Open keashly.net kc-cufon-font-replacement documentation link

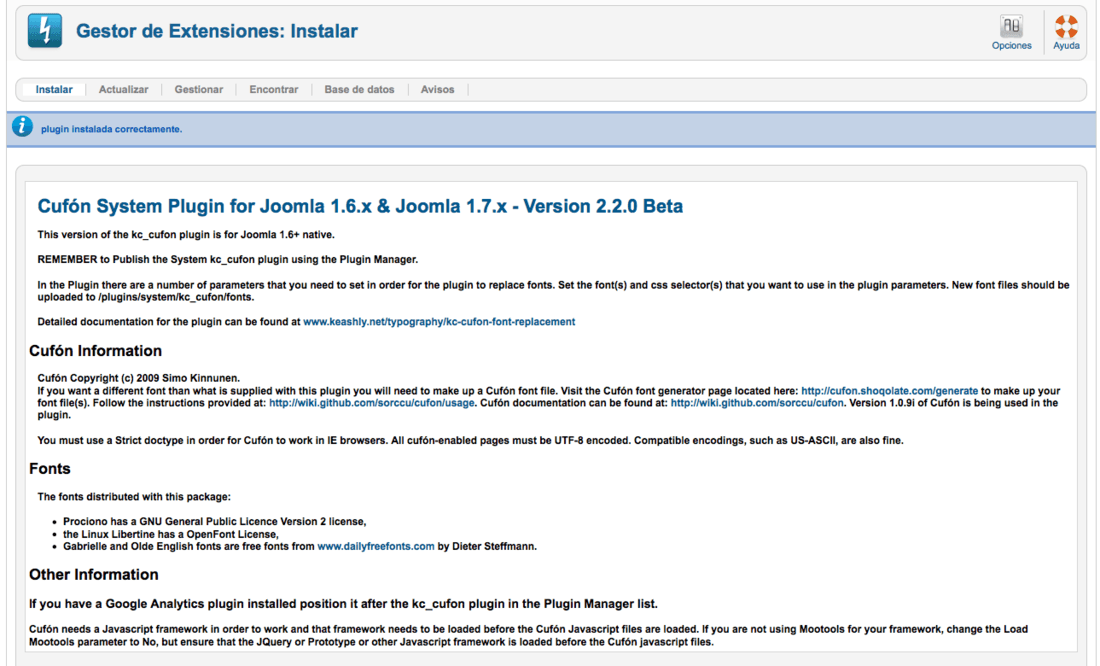439,322
